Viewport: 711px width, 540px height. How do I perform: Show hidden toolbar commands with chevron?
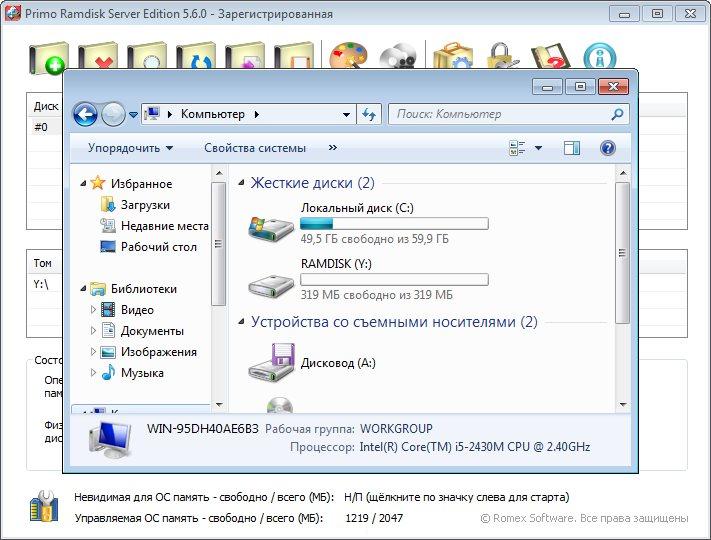(333, 148)
